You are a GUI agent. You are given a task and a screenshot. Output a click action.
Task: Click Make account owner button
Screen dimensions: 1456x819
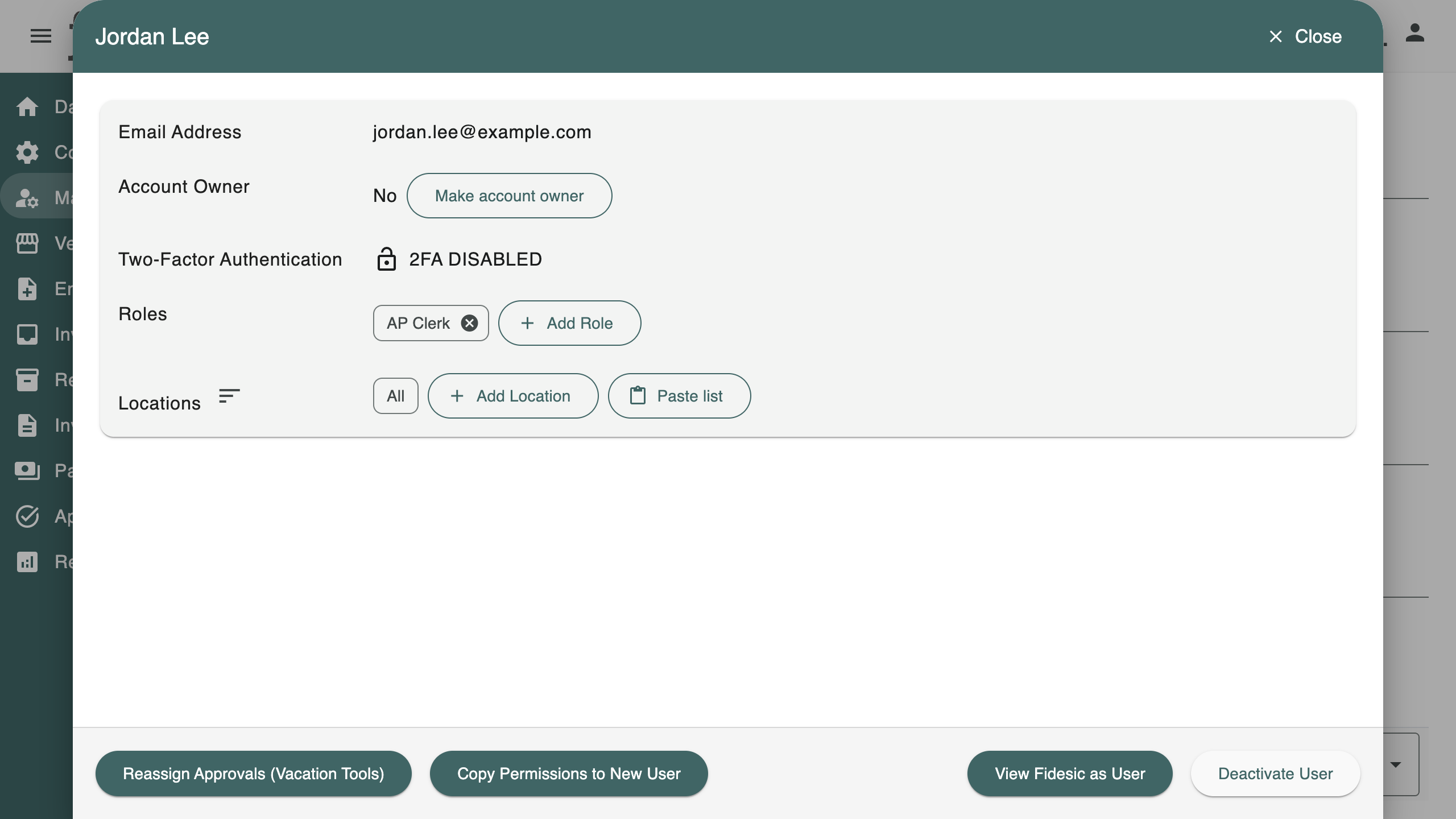coord(509,196)
